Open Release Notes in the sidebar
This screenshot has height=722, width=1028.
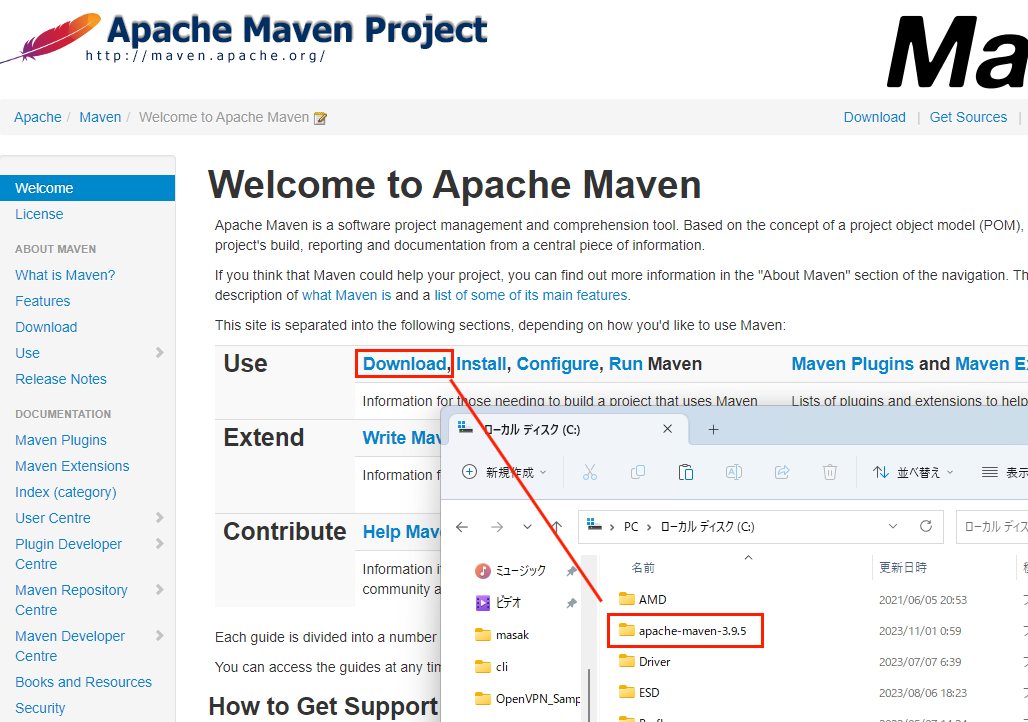click(61, 379)
